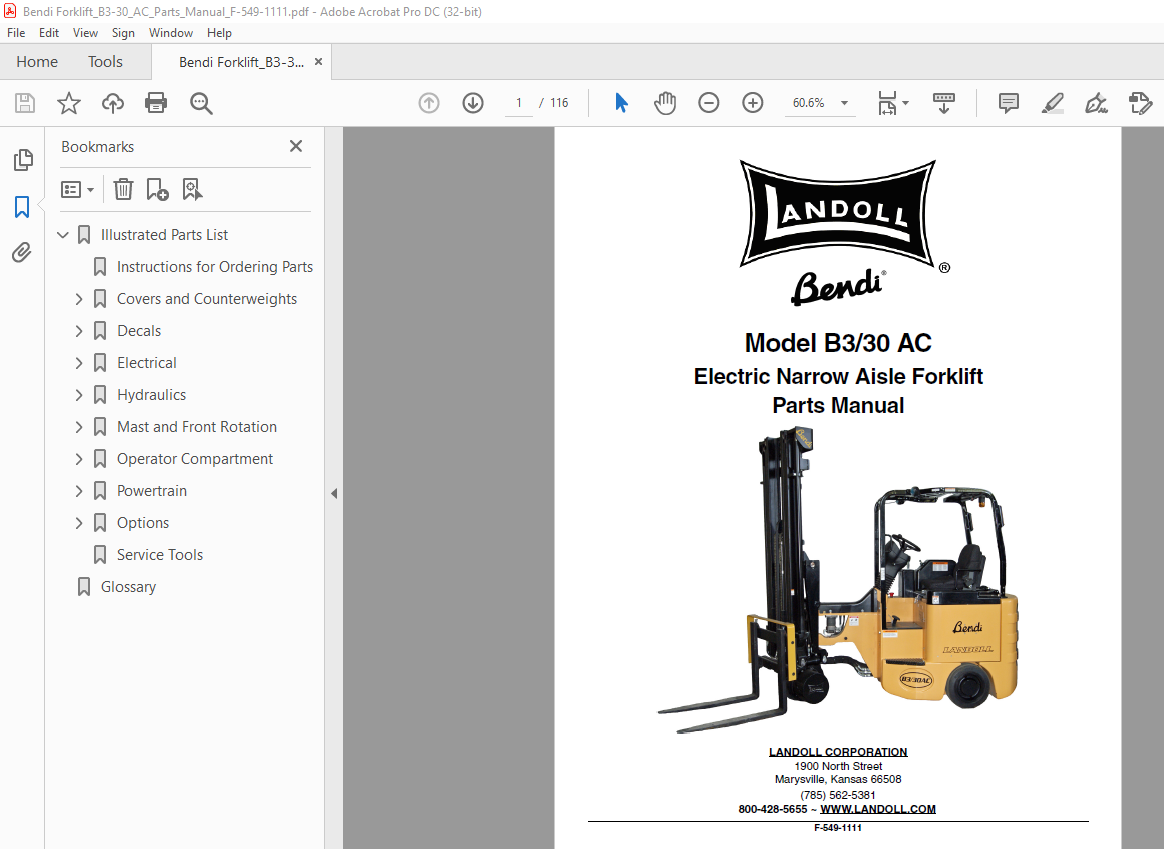Expand the Options bookmark

79,522
